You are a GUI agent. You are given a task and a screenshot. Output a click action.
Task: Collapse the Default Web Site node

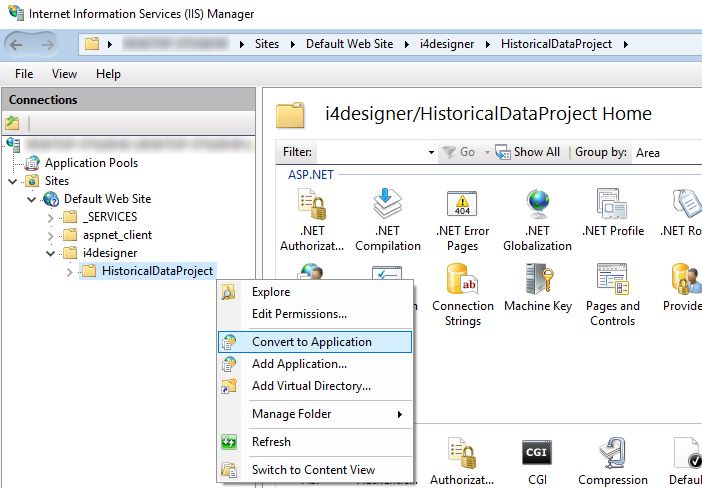click(32, 199)
